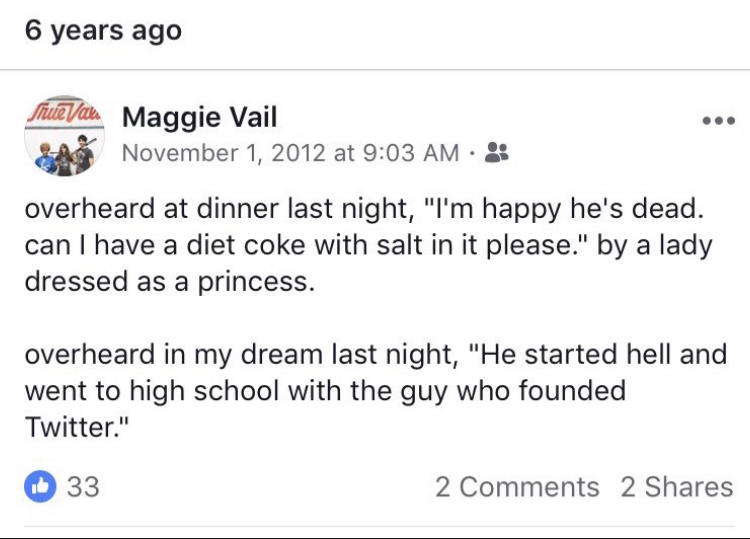Click the 'went to high school' line

tap(324, 390)
